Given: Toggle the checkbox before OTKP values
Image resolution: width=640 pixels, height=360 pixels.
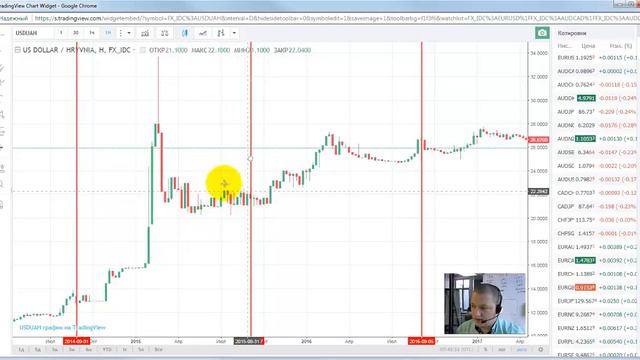Looking at the screenshot, I should pos(142,50).
